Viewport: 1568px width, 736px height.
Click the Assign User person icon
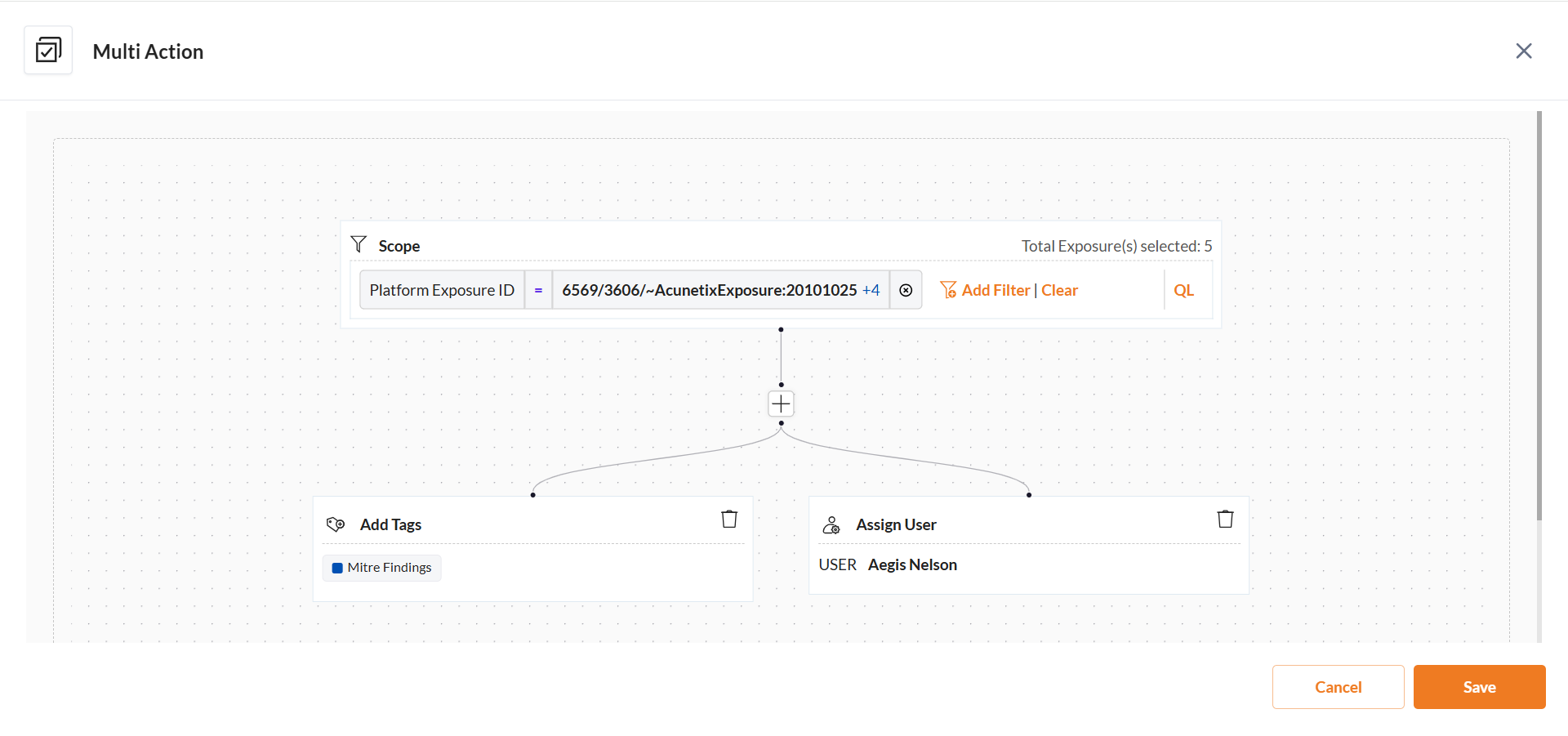[x=831, y=524]
